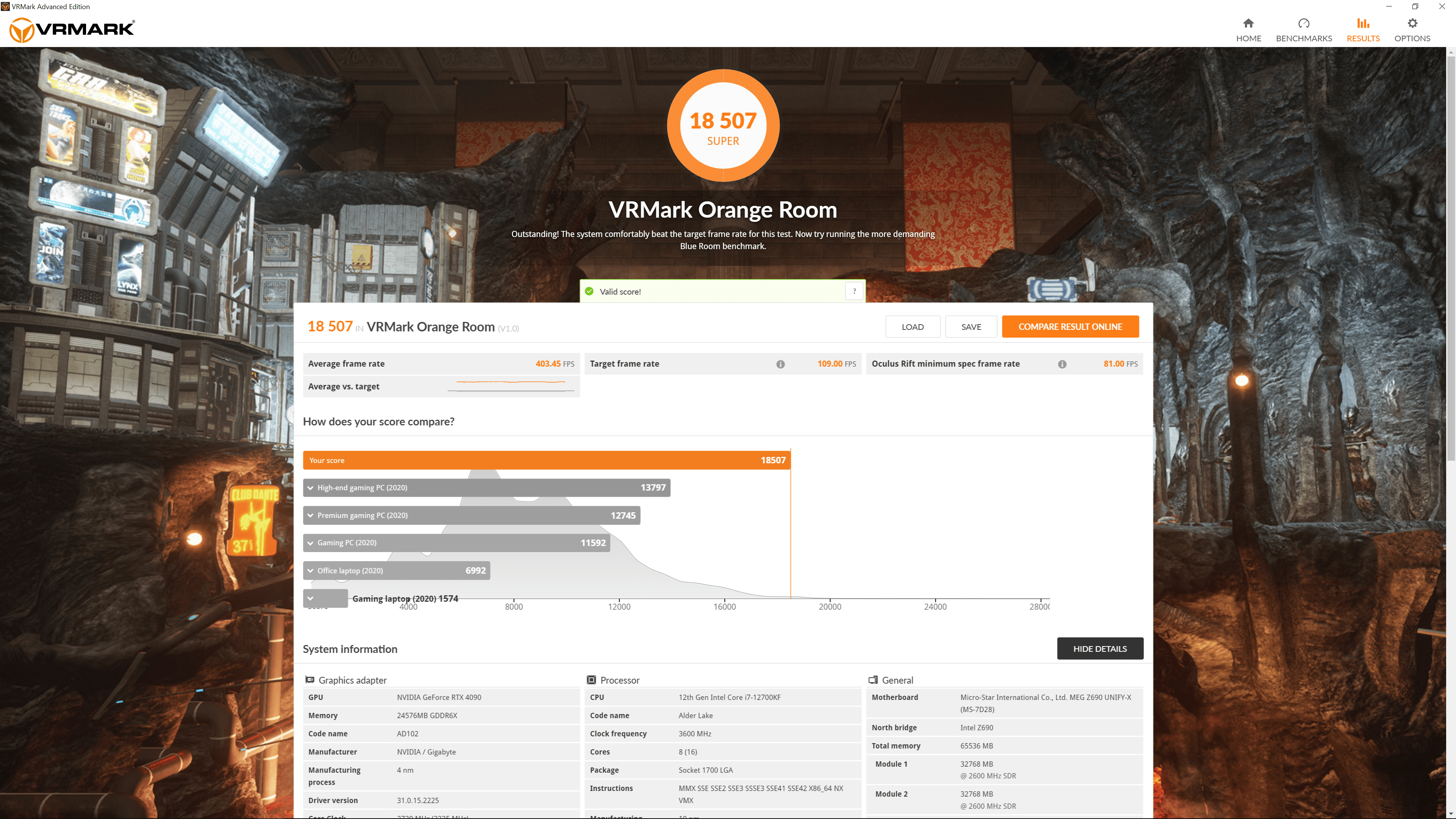Click the 13797 high-end gaming PC score
Viewport: 1456px width, 819px height.
[x=653, y=488]
